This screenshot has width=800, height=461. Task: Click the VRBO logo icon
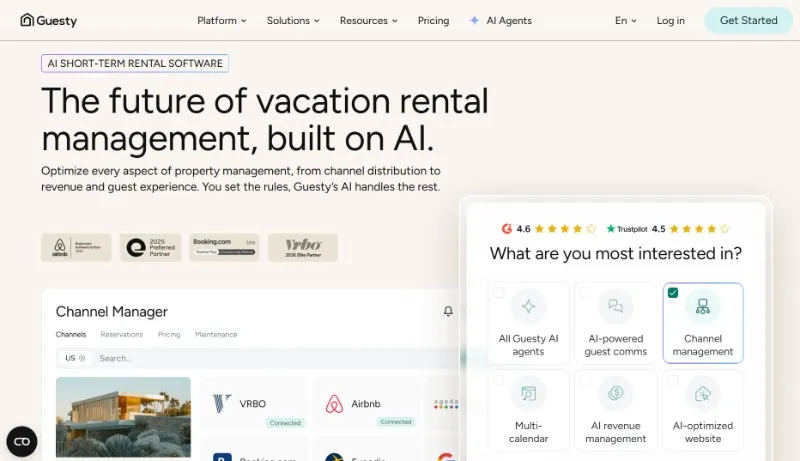222,403
